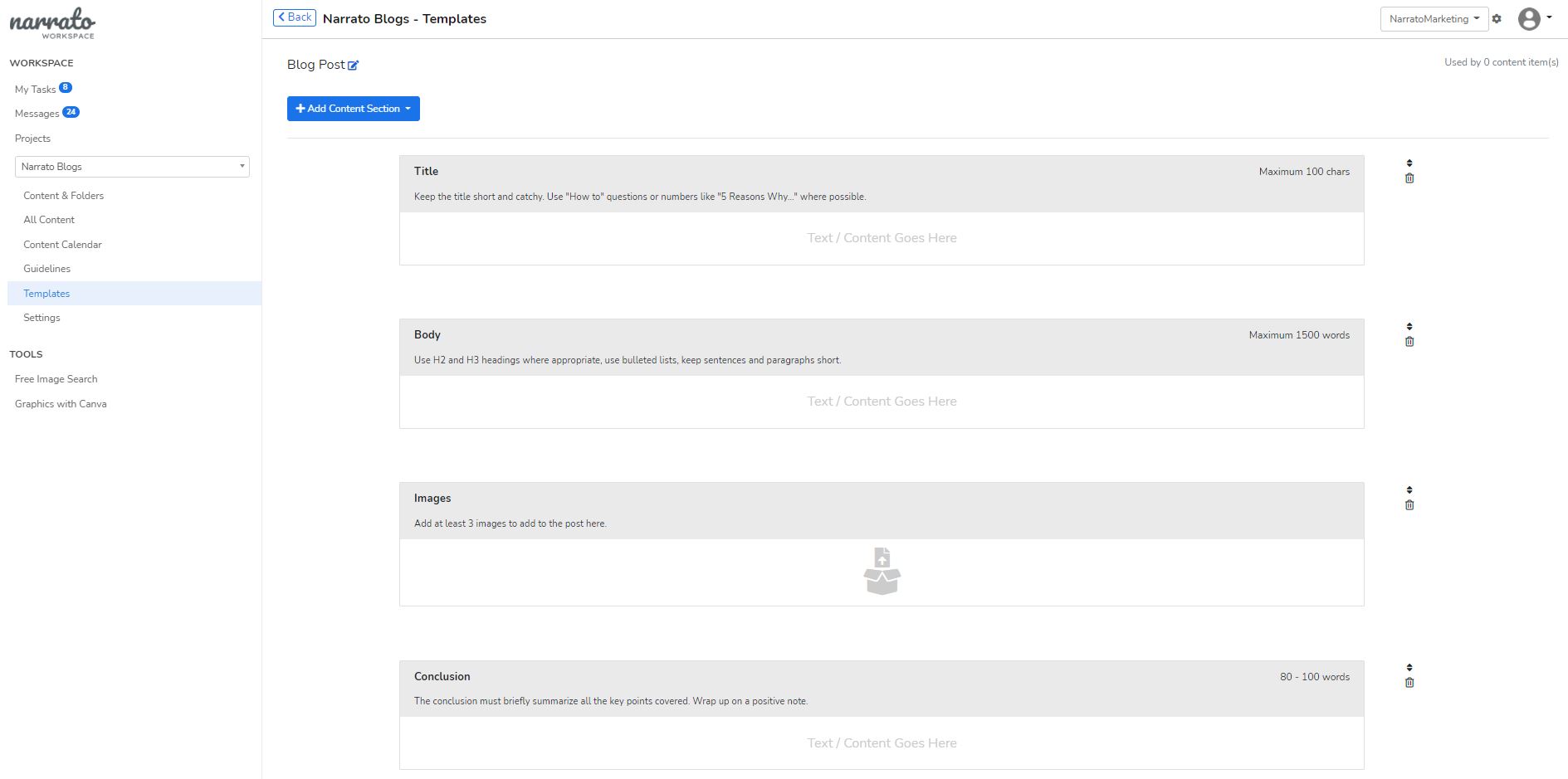The height and width of the screenshot is (779, 1568).
Task: Click the Title section heading
Action: pos(426,171)
